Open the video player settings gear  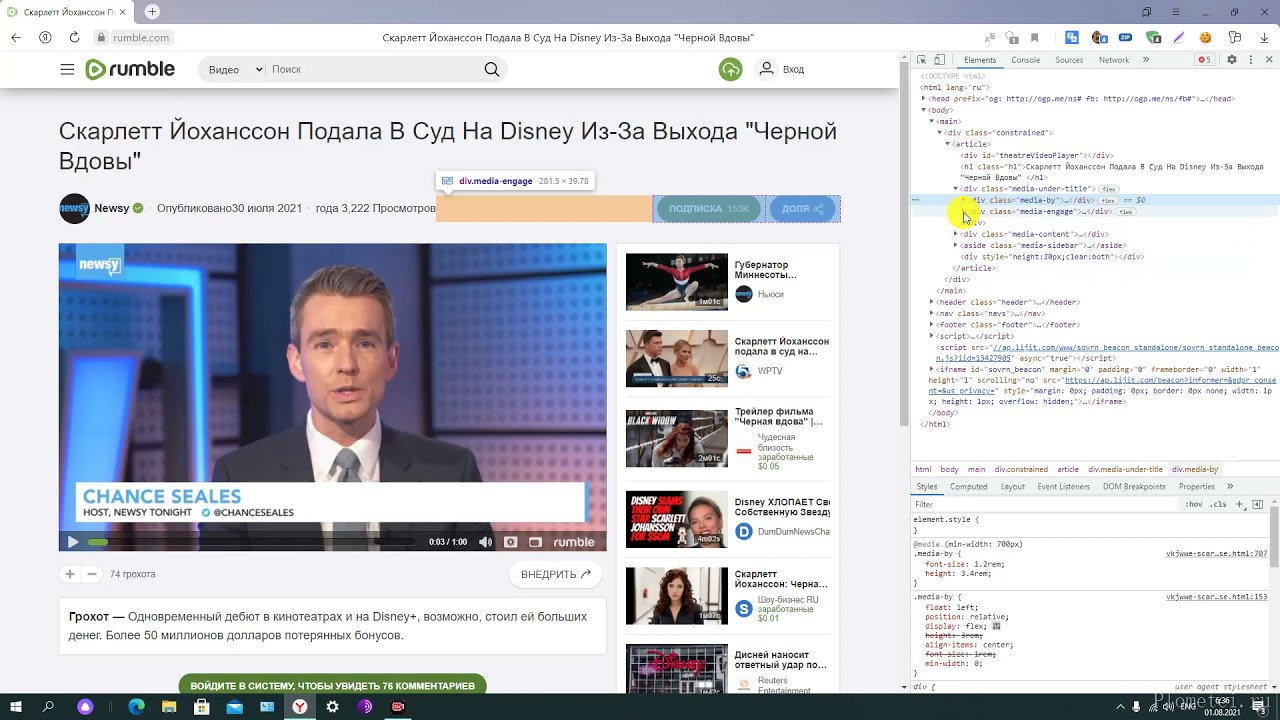(x=510, y=542)
